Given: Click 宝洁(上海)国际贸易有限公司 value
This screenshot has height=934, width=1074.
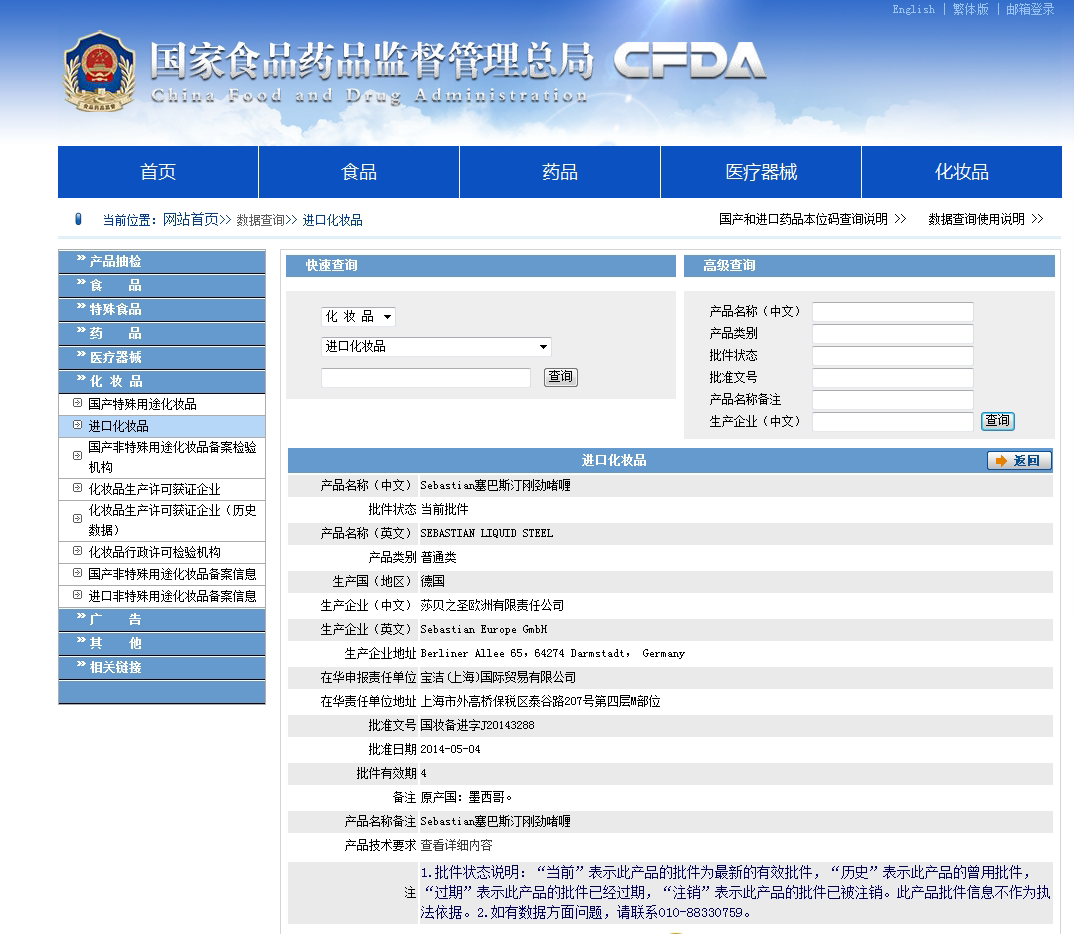Looking at the screenshot, I should (498, 677).
